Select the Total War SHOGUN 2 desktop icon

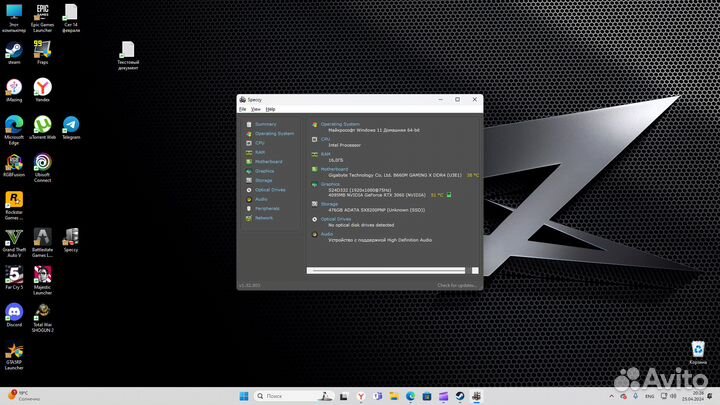point(42,318)
